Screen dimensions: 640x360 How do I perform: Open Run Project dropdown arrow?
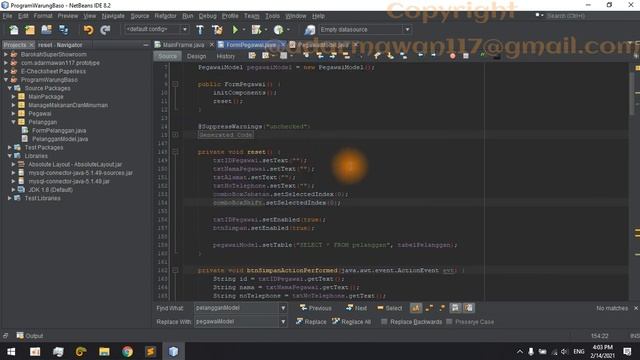(244, 30)
